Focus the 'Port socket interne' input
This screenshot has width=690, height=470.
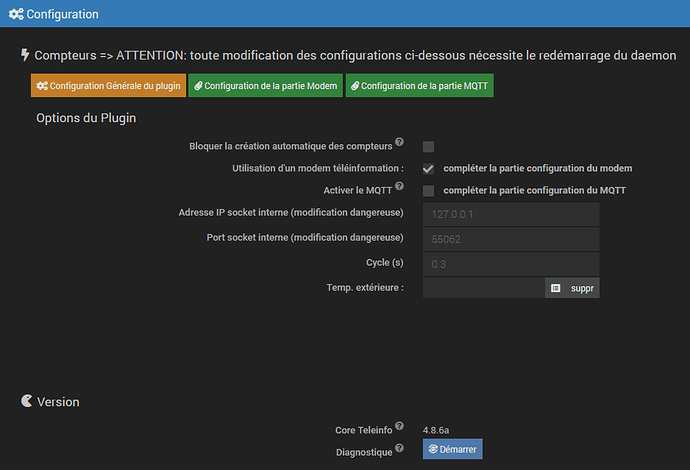click(510, 239)
